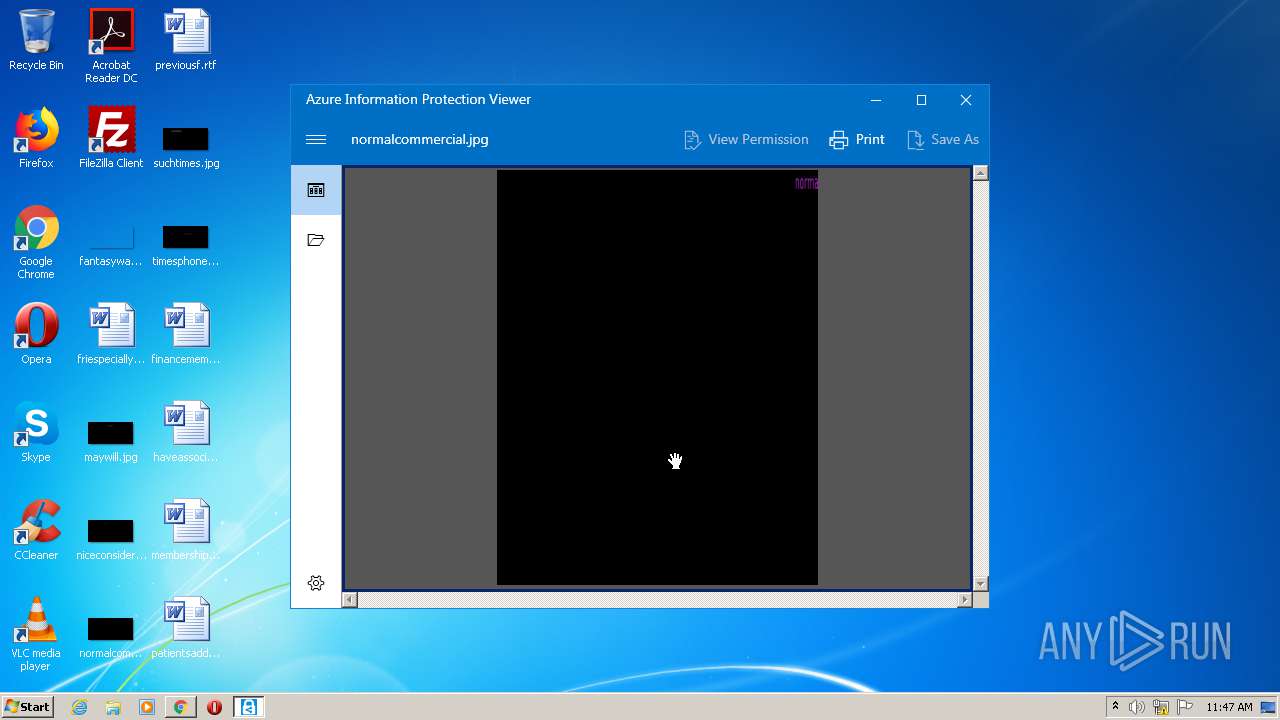Open the viewer settings gear
Screen dimensions: 1280x720
click(316, 583)
